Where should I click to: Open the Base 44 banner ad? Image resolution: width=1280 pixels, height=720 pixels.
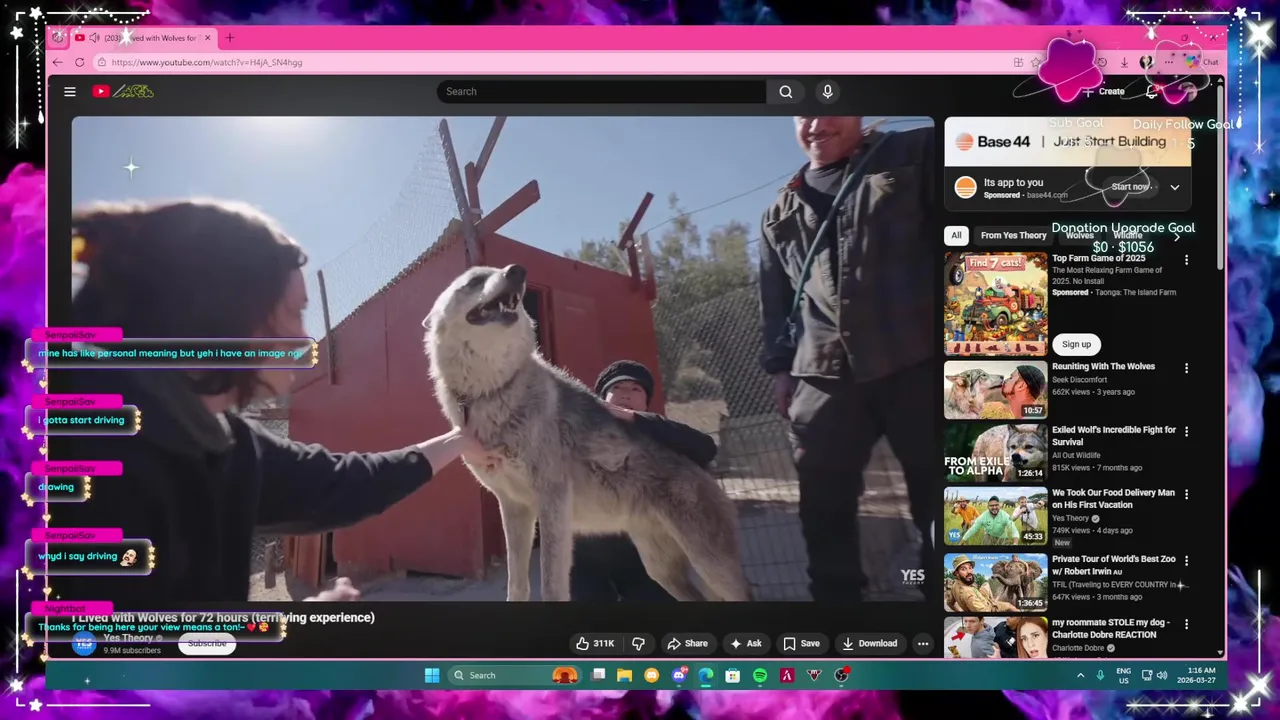(1068, 142)
